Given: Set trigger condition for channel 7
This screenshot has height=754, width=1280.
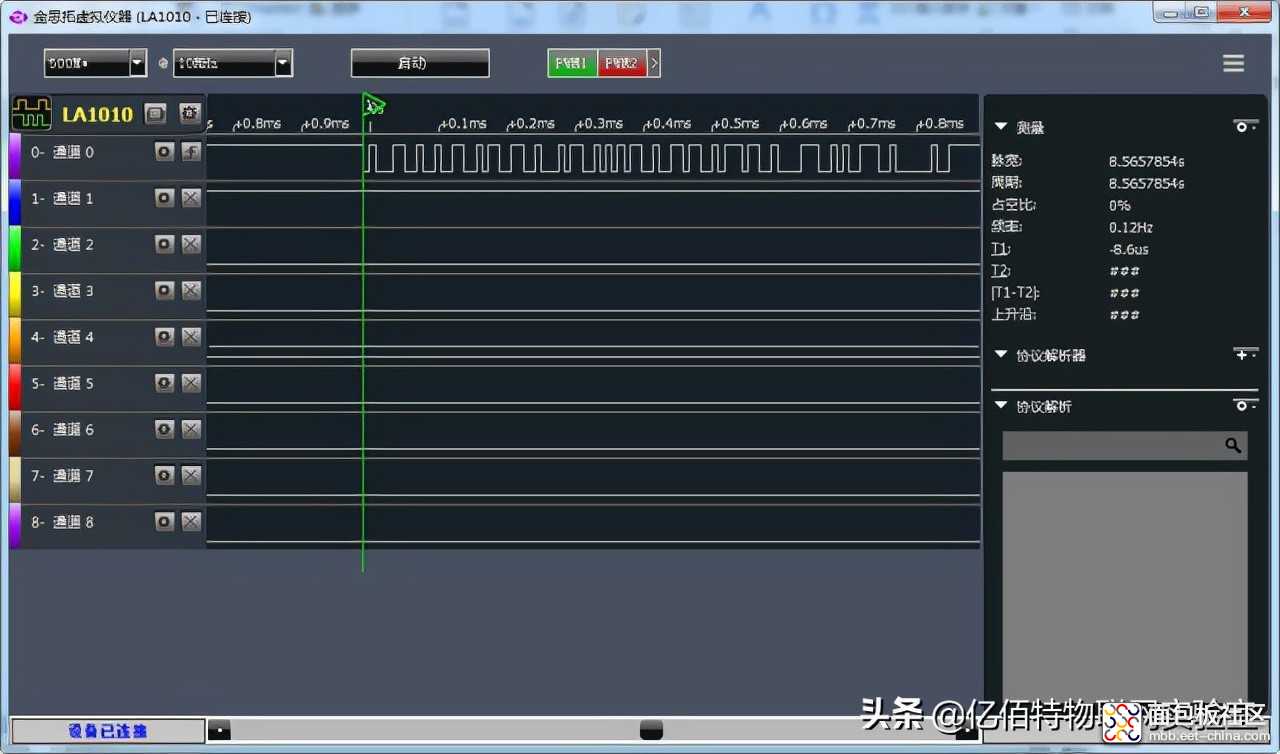Looking at the screenshot, I should (191, 475).
